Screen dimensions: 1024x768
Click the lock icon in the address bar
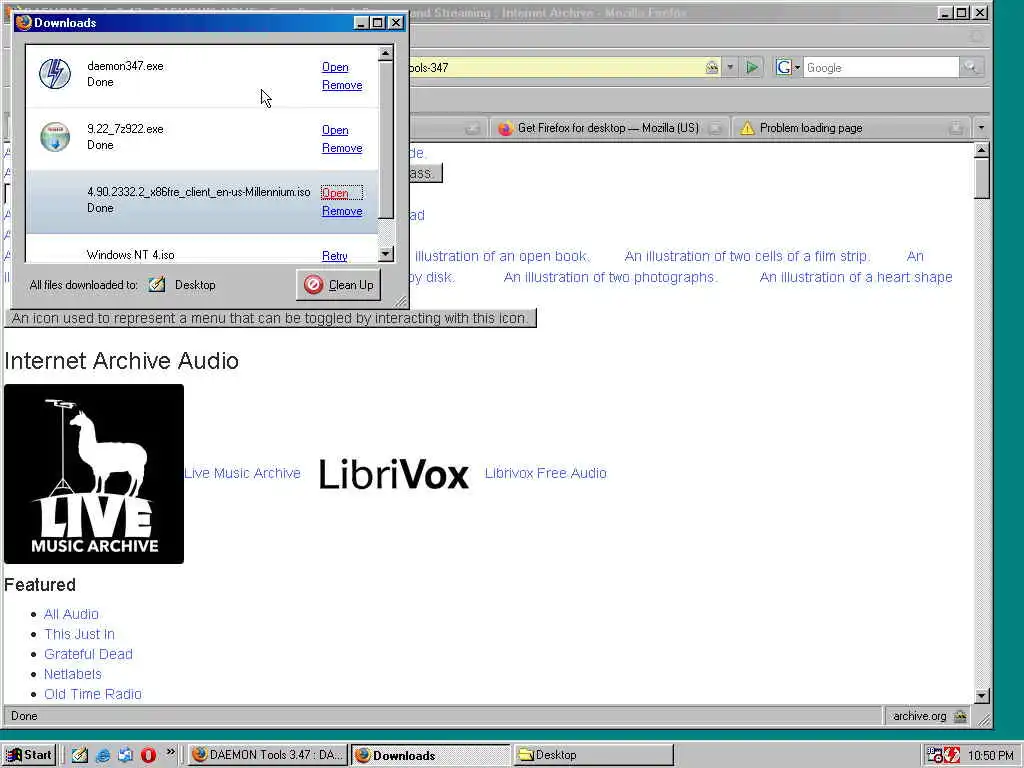coord(711,67)
